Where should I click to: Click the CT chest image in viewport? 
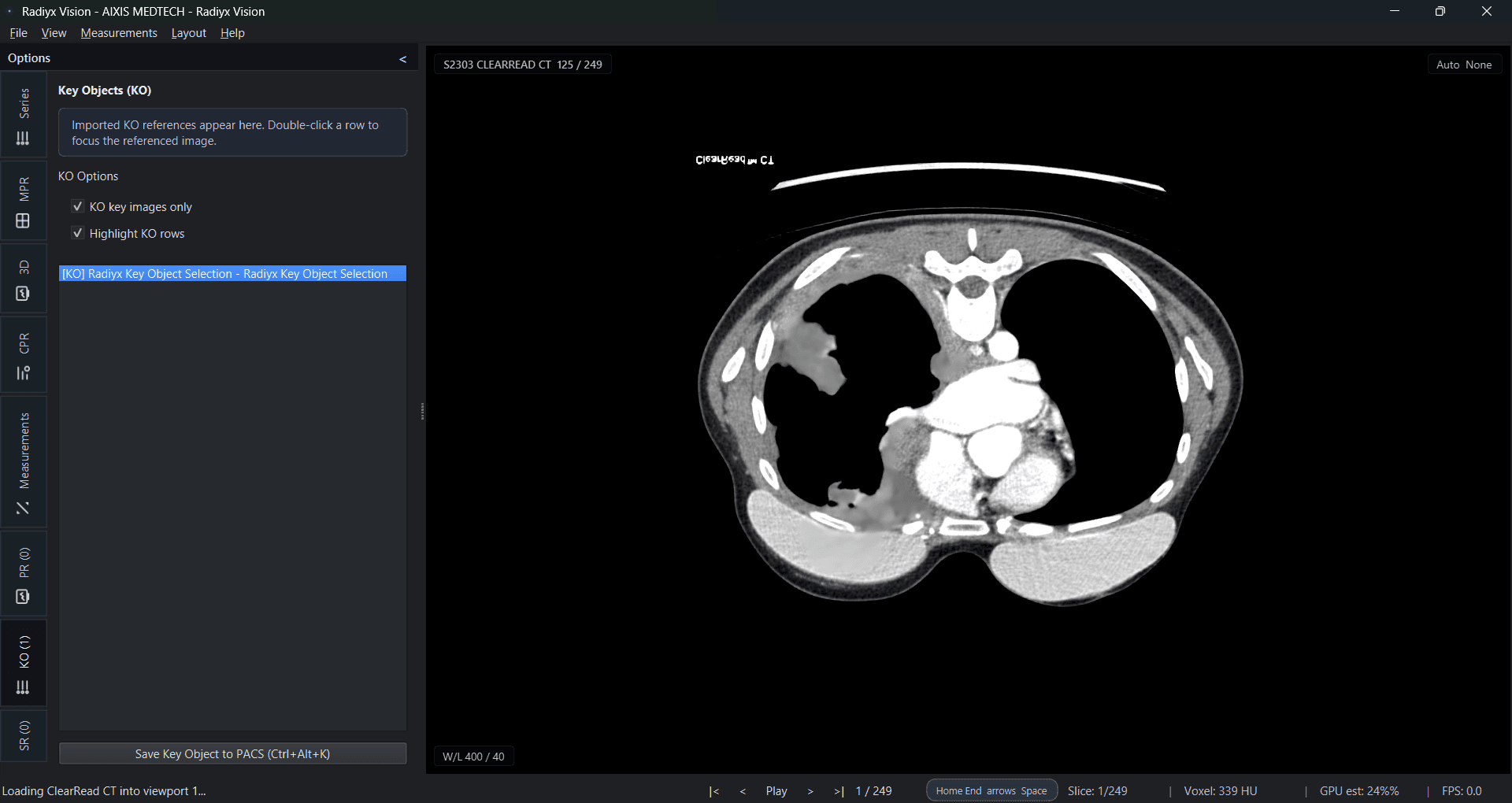pos(970,409)
